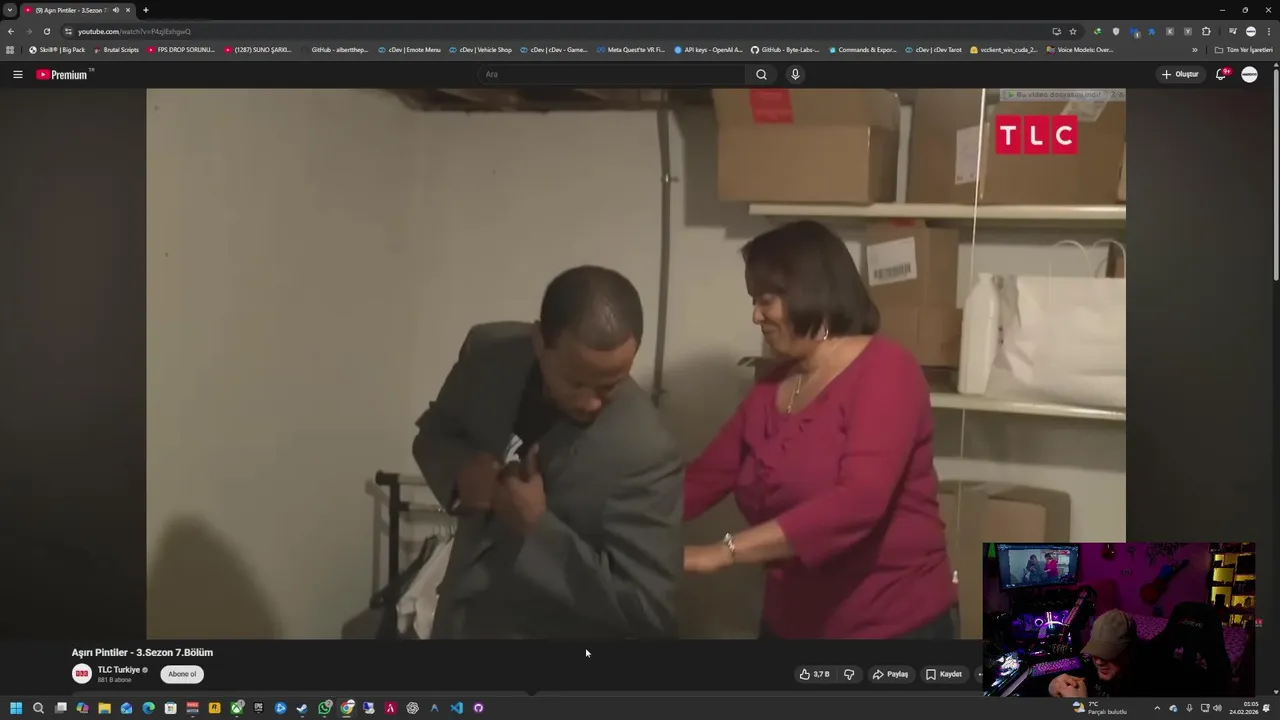1280x720 pixels.
Task: Open the Chrome three-dot menu
Action: [x=1268, y=31]
